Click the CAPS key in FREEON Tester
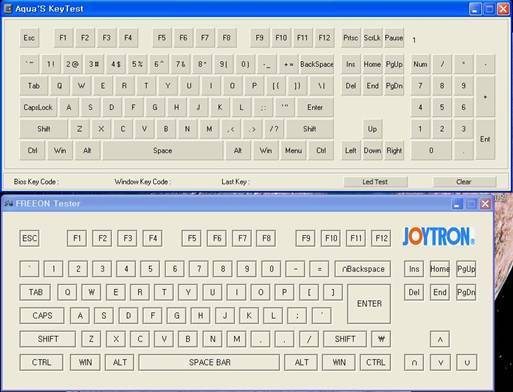Image resolution: width=513 pixels, height=392 pixels. [x=42, y=316]
